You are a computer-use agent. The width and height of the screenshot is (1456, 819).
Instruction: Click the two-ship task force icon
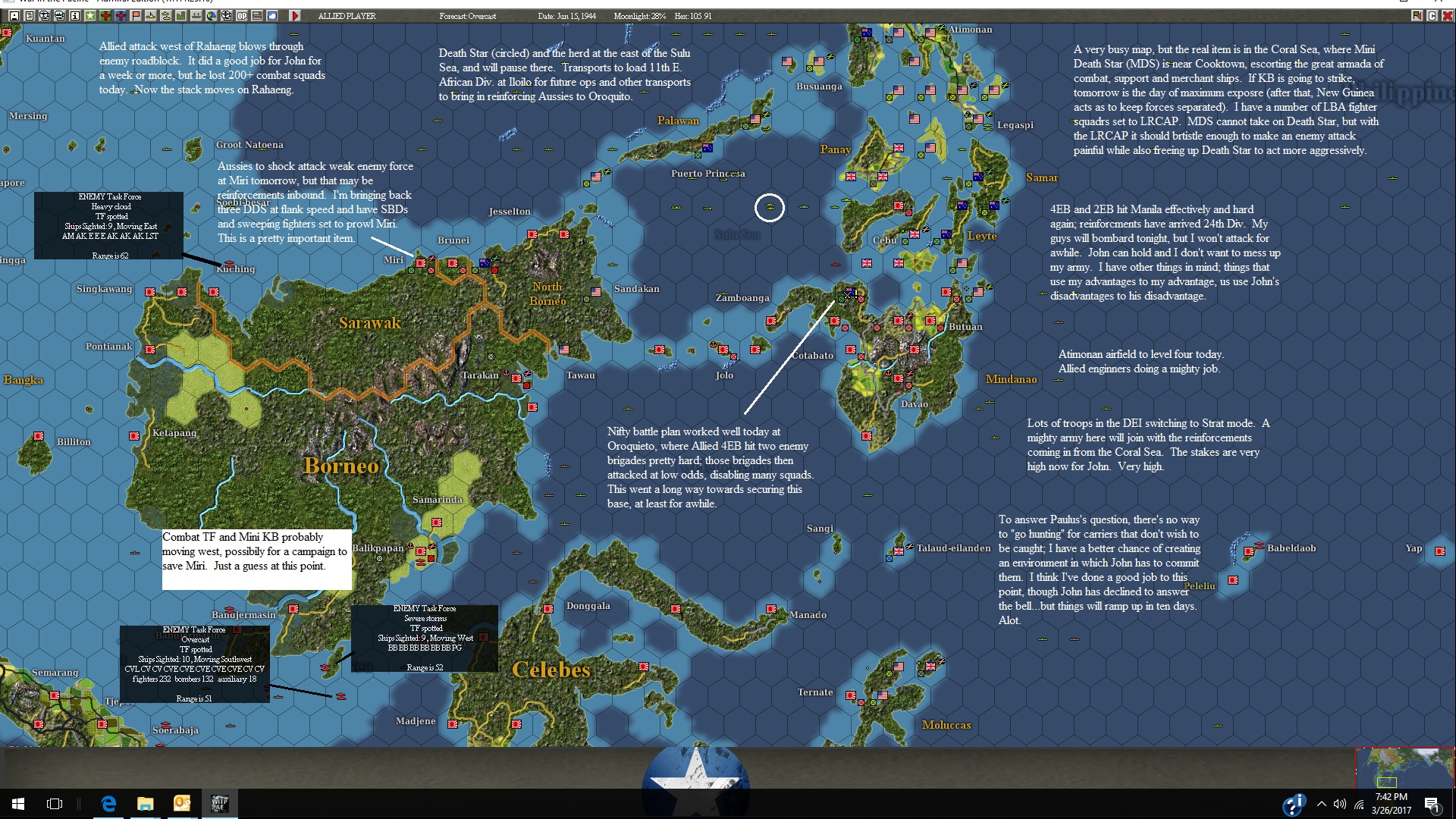(166, 16)
